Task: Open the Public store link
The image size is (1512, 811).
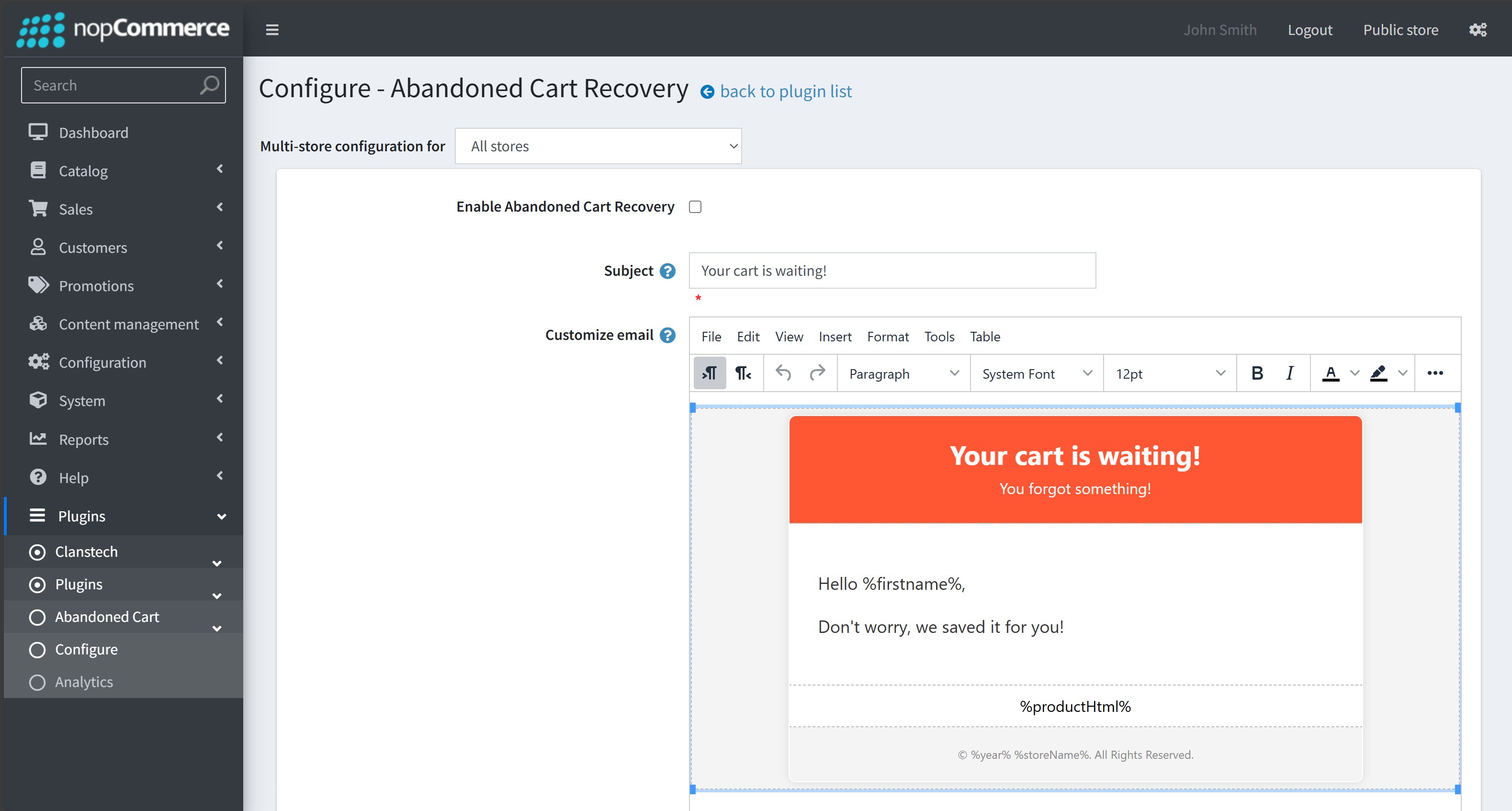Action: (x=1400, y=29)
